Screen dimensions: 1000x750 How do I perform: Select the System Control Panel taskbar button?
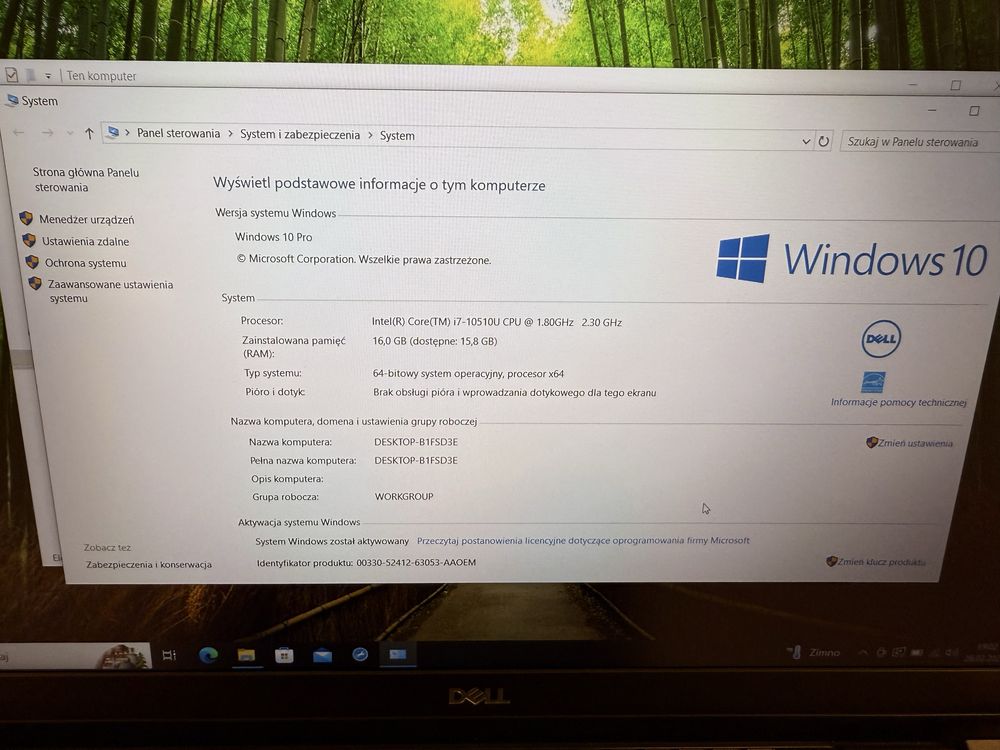(x=398, y=654)
